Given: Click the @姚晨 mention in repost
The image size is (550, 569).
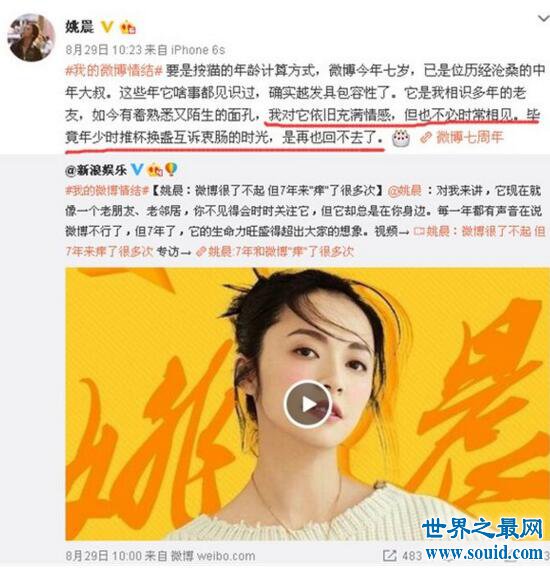Looking at the screenshot, I should coord(405,190).
